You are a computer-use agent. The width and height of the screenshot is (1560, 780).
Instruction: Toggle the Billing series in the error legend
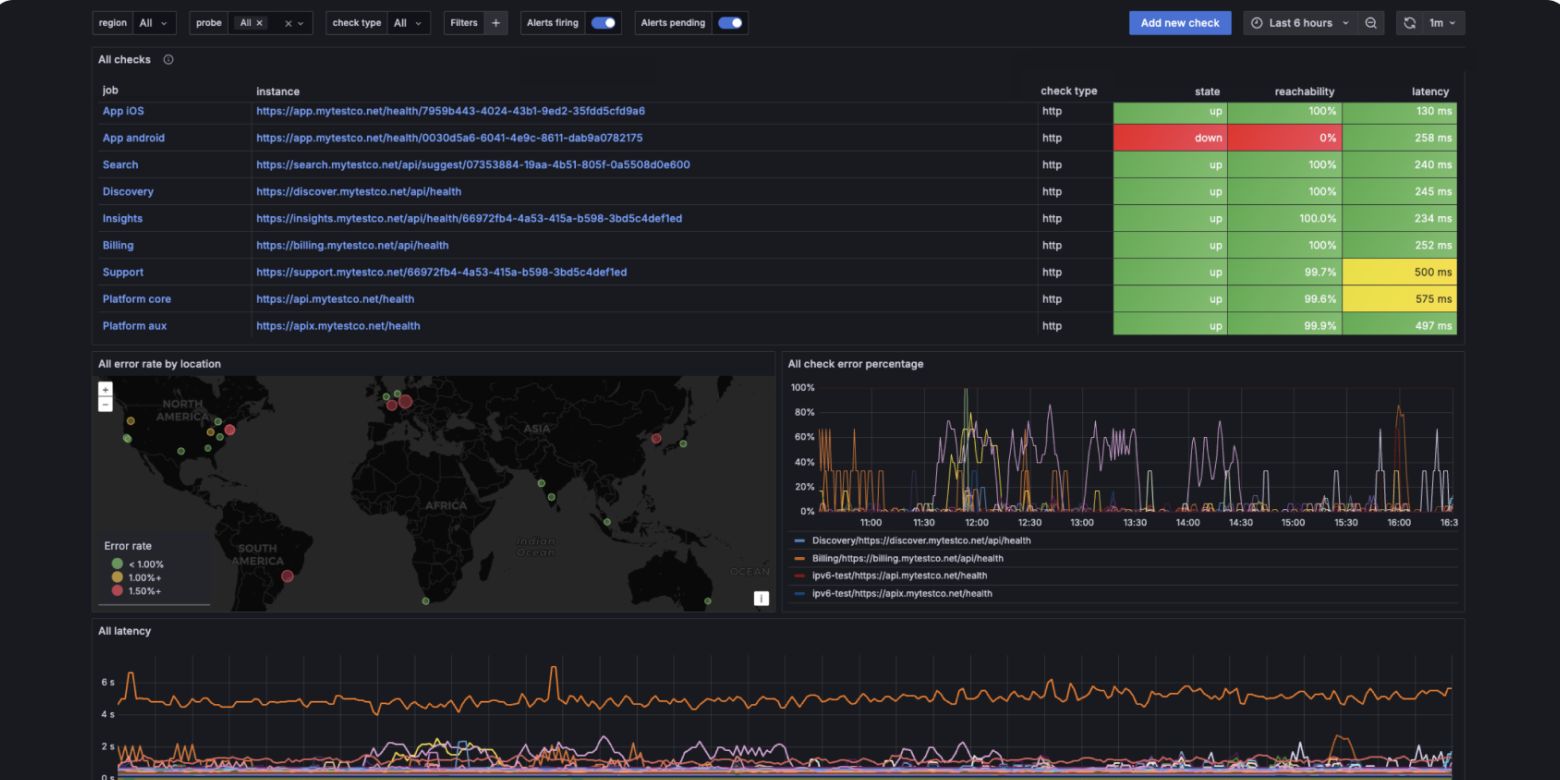point(900,558)
